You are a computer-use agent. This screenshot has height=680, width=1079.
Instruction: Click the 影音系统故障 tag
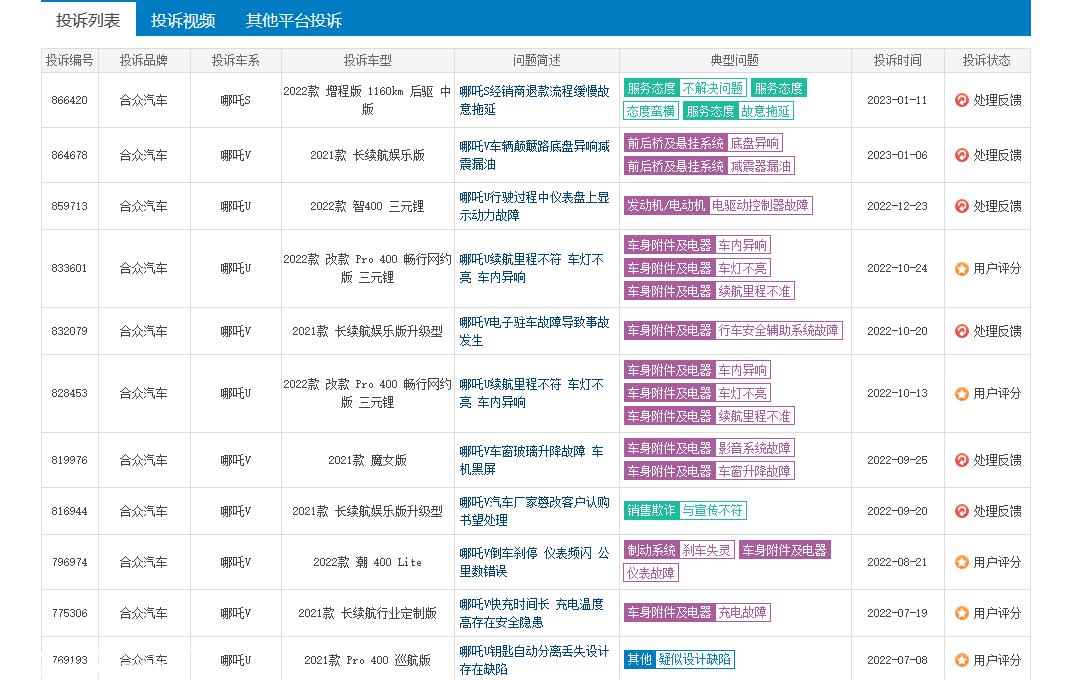pyautogui.click(x=754, y=448)
